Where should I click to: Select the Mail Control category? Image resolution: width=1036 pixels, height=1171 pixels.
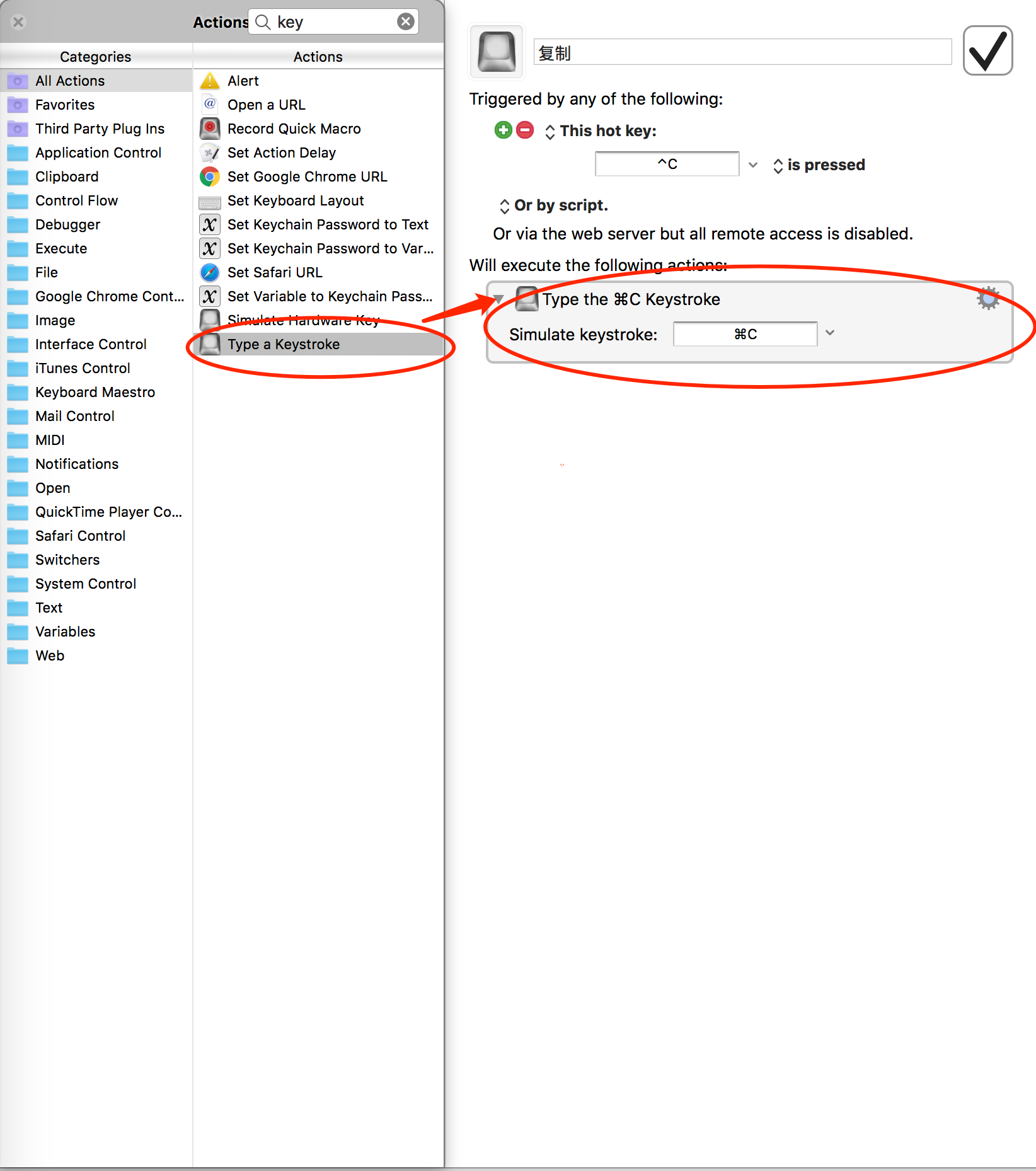click(x=96, y=416)
